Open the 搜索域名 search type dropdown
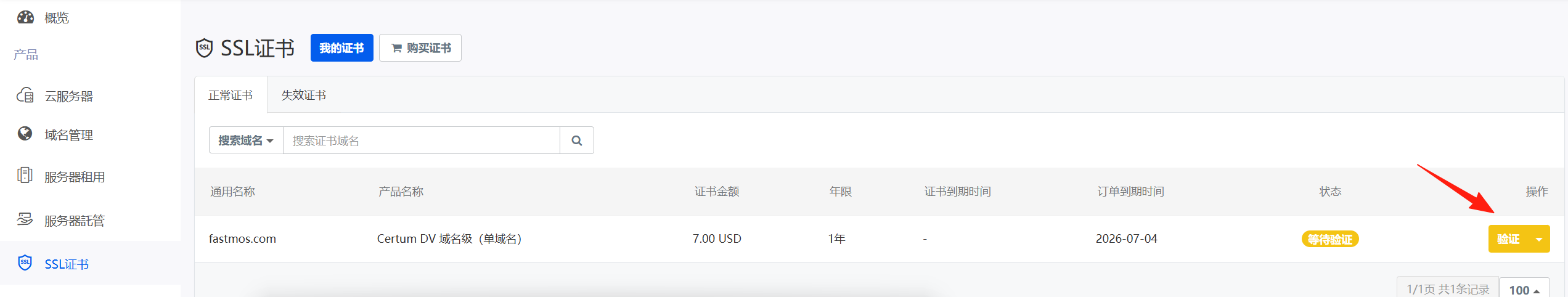Image resolution: width=1568 pixels, height=297 pixels. pos(246,140)
